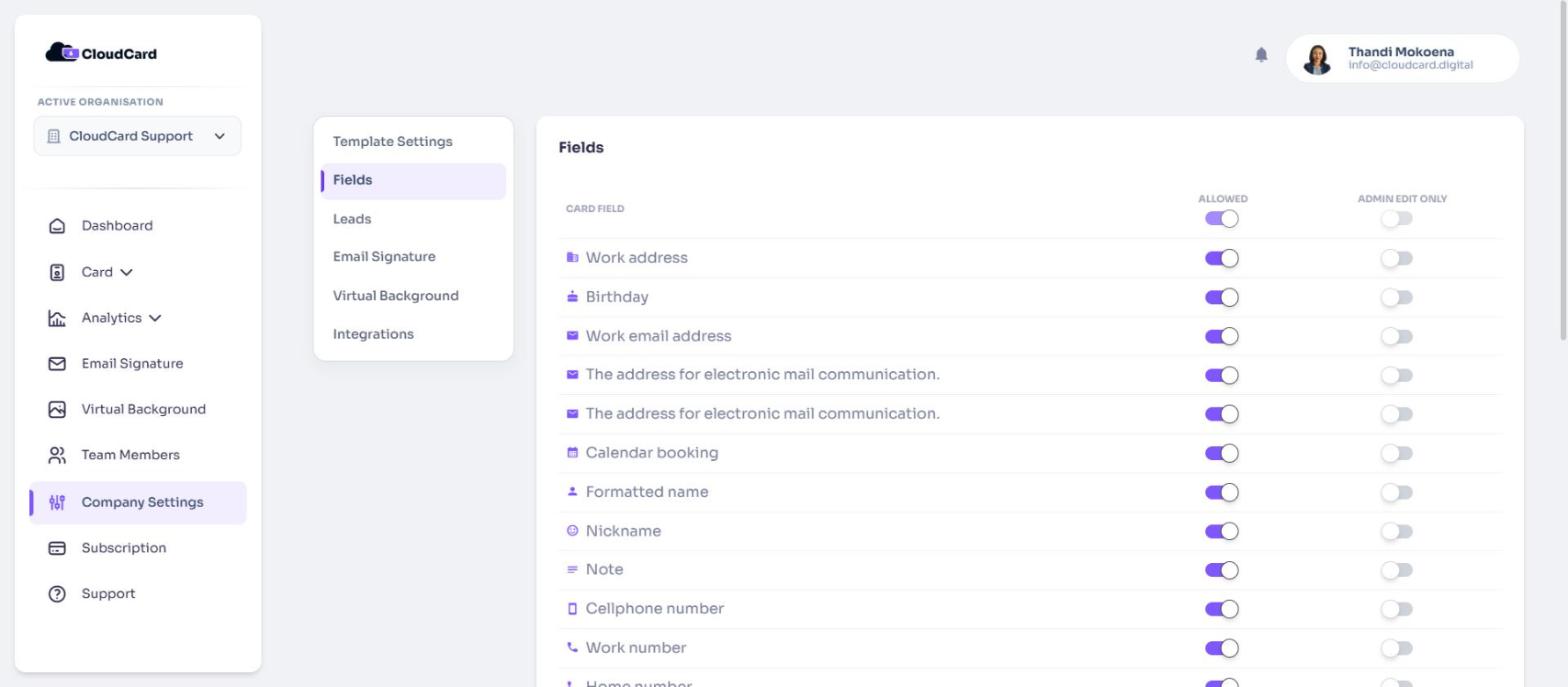Click the Virtual Background image icon in sidebar

57,410
